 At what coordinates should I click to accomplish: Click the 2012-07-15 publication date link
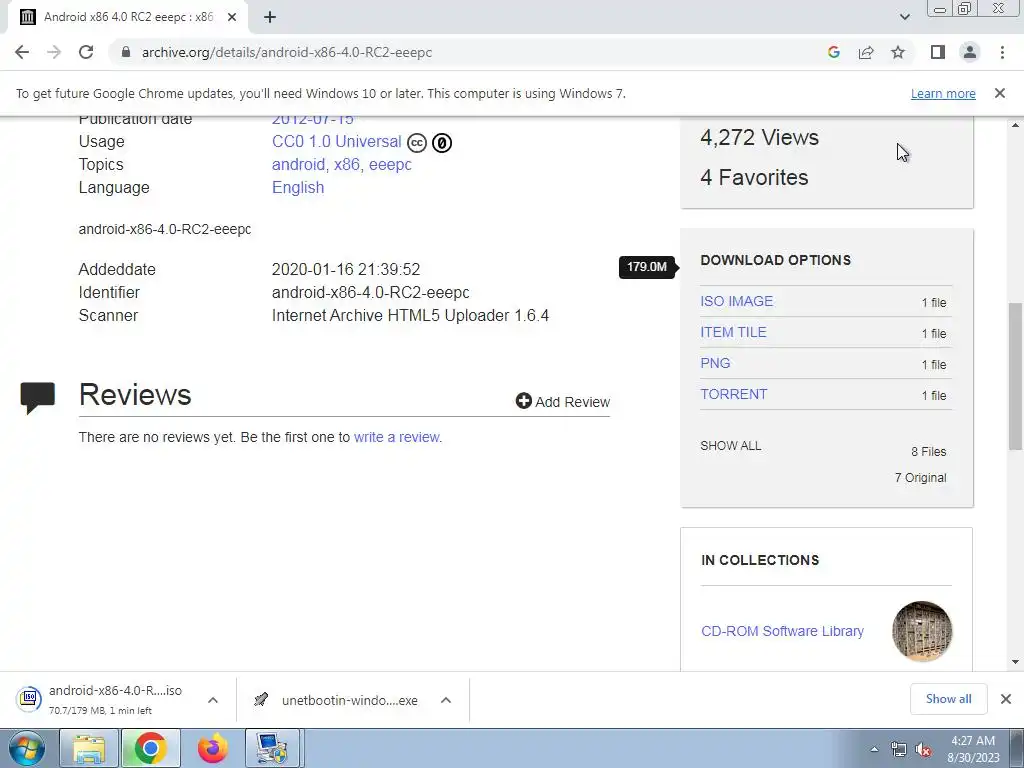pos(312,121)
